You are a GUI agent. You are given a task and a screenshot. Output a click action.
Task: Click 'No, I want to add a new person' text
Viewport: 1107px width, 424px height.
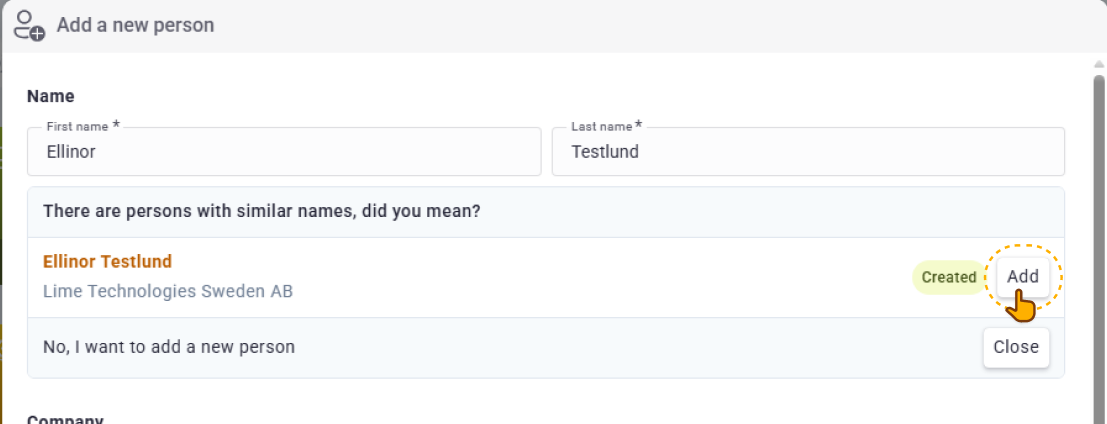(x=169, y=347)
